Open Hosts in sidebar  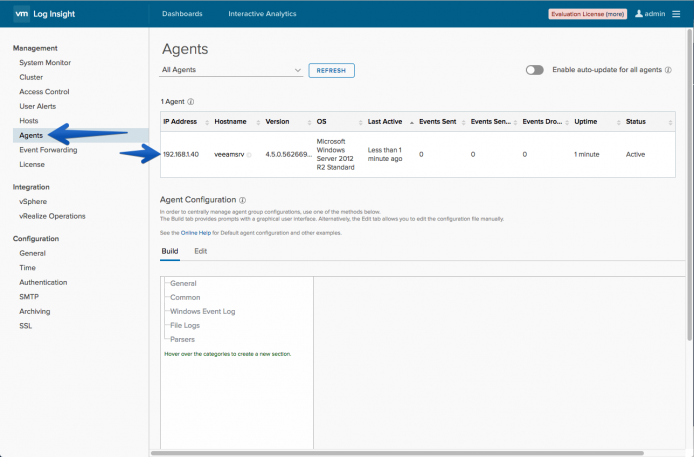(x=29, y=121)
